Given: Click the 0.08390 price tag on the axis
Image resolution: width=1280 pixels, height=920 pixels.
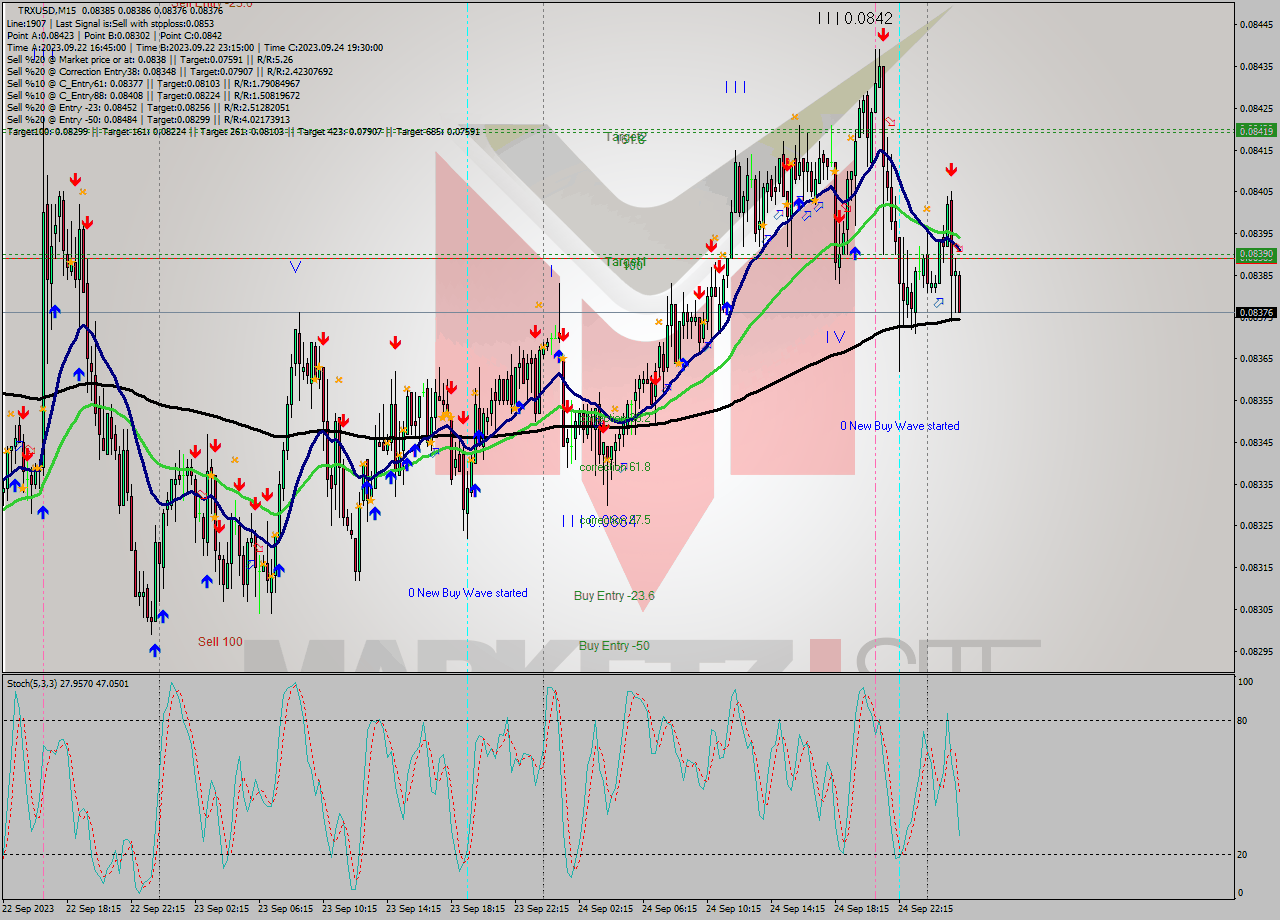Looking at the screenshot, I should coord(1256,254).
